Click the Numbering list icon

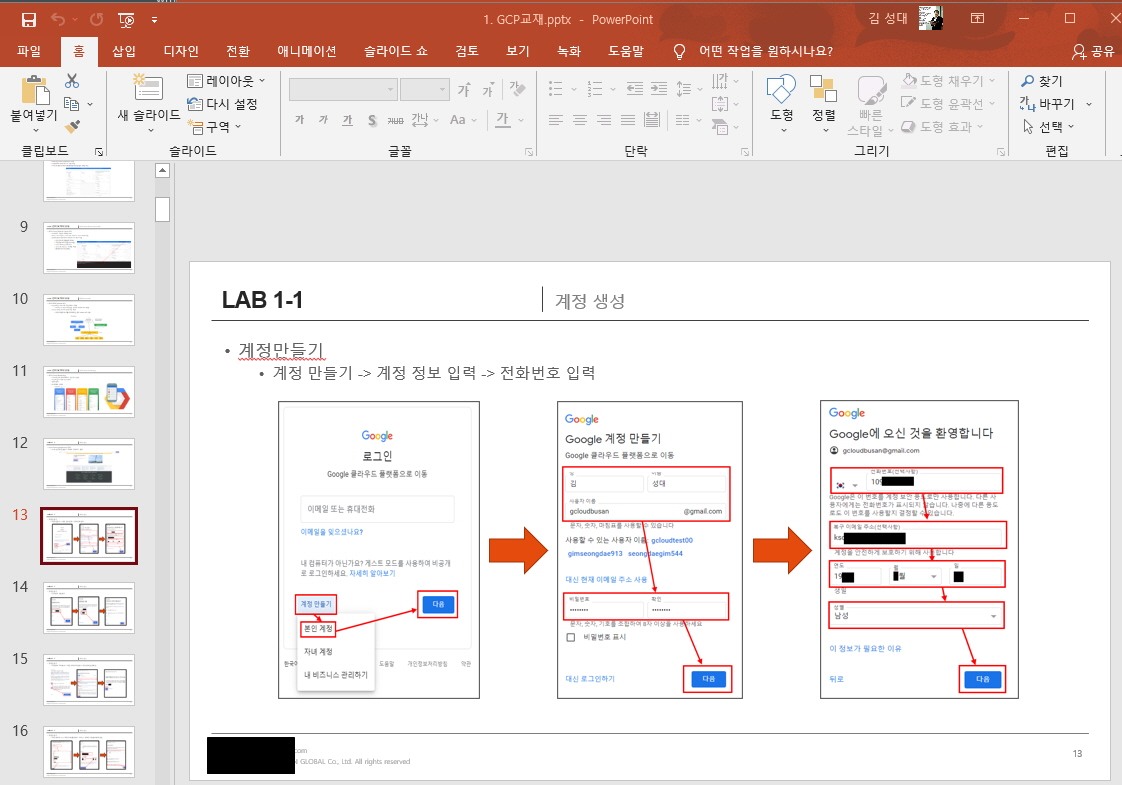pyautogui.click(x=595, y=89)
